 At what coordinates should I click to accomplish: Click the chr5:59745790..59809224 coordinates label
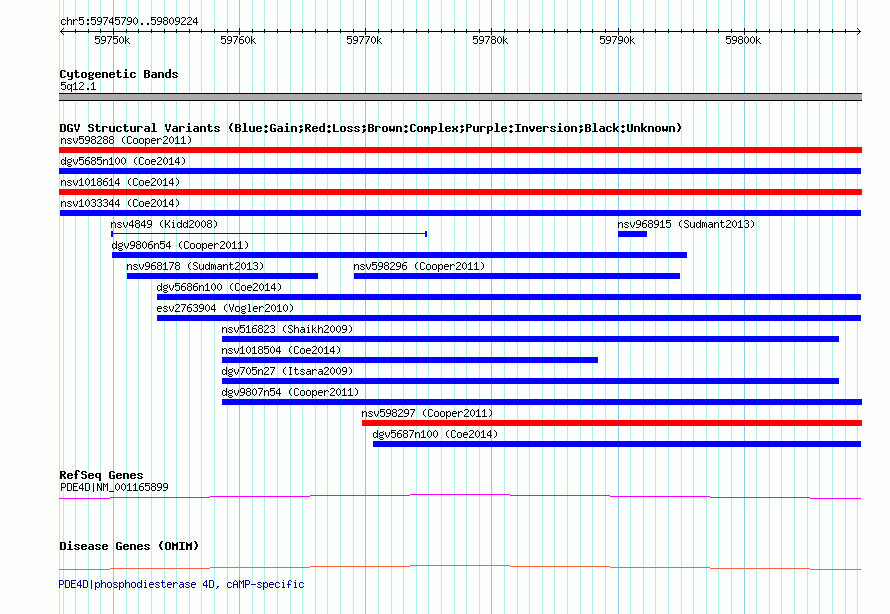point(129,21)
